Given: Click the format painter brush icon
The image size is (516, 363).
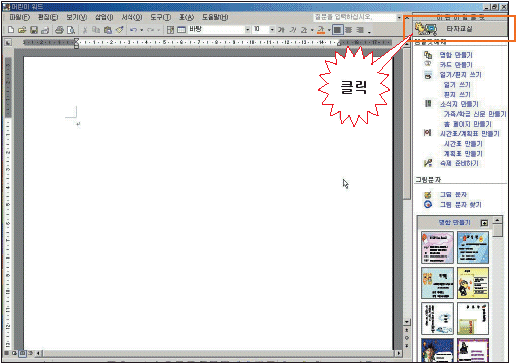Looking at the screenshot, I should coord(120,30).
